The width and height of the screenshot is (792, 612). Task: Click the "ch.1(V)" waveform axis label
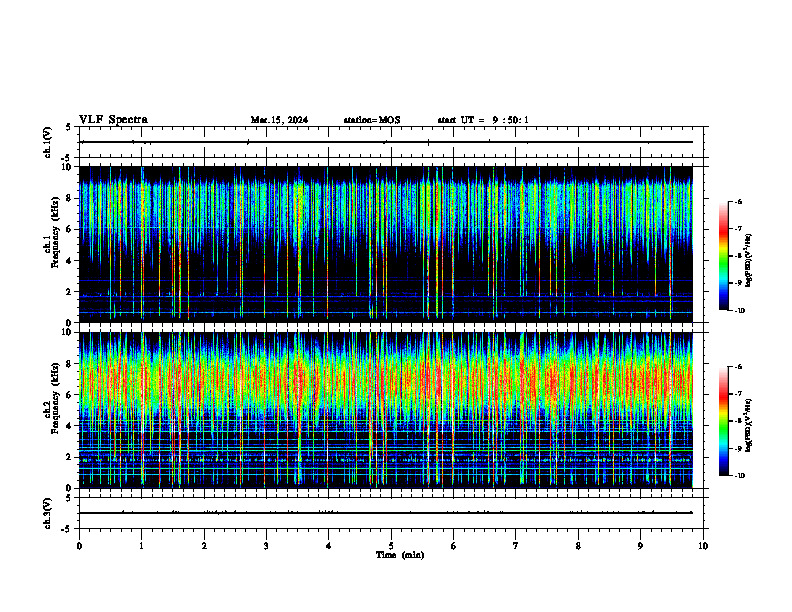[x=47, y=142]
